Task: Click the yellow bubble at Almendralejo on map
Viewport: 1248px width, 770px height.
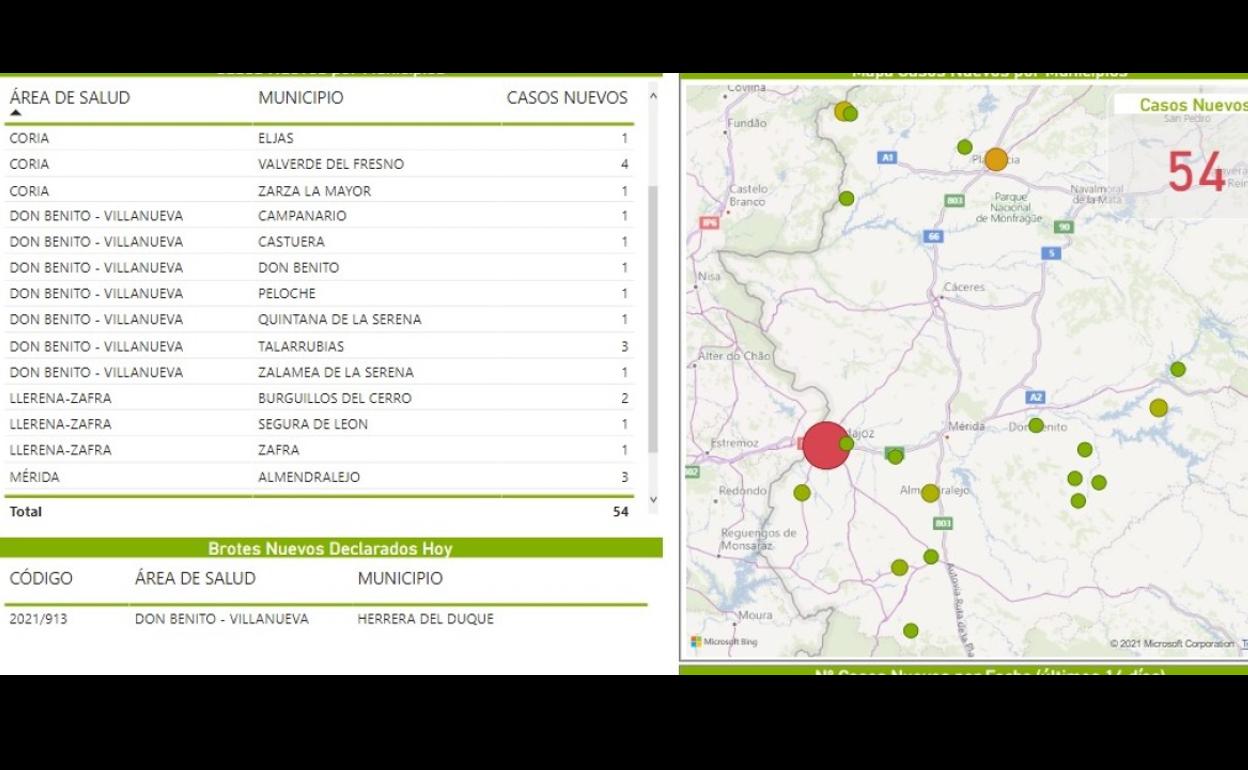Action: (930, 493)
